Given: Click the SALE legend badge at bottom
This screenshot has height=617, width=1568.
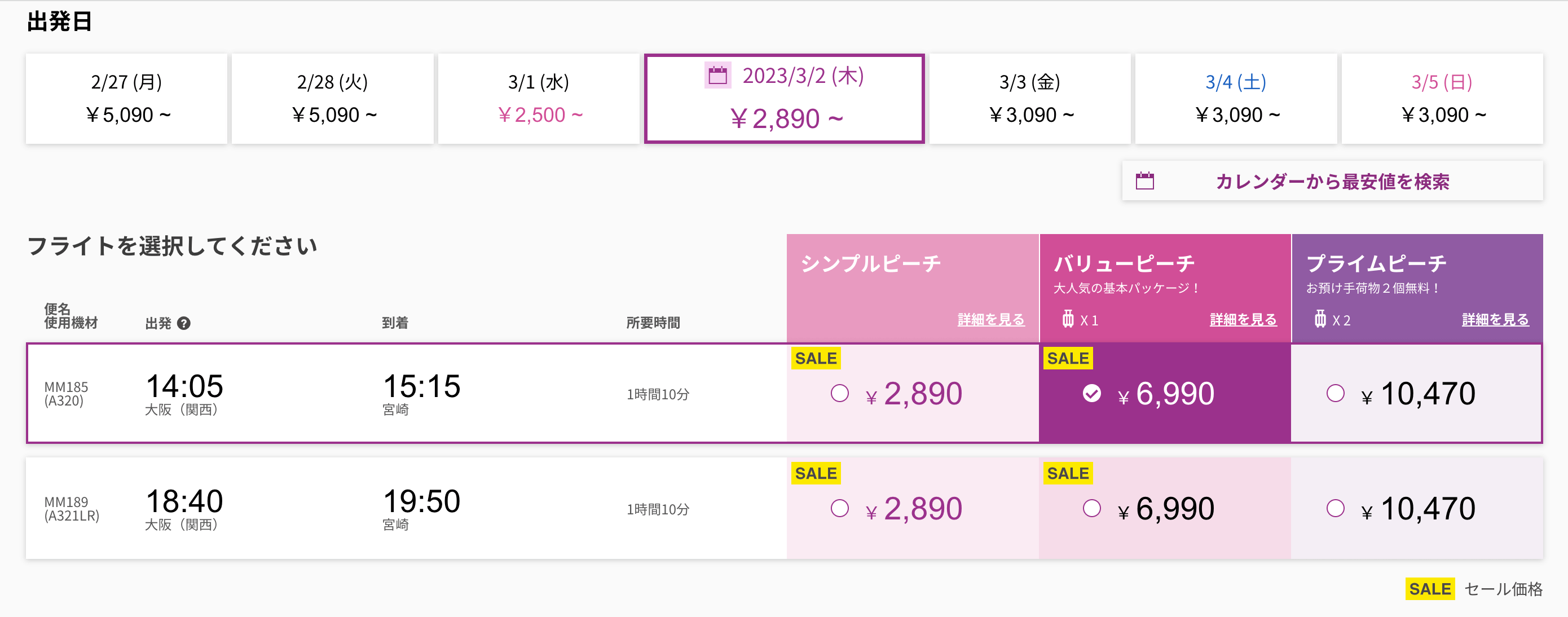Looking at the screenshot, I should coord(1430,589).
